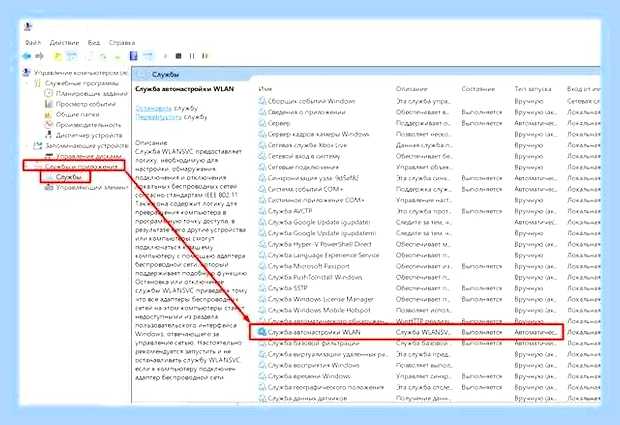Open the Действие menu

click(x=64, y=42)
